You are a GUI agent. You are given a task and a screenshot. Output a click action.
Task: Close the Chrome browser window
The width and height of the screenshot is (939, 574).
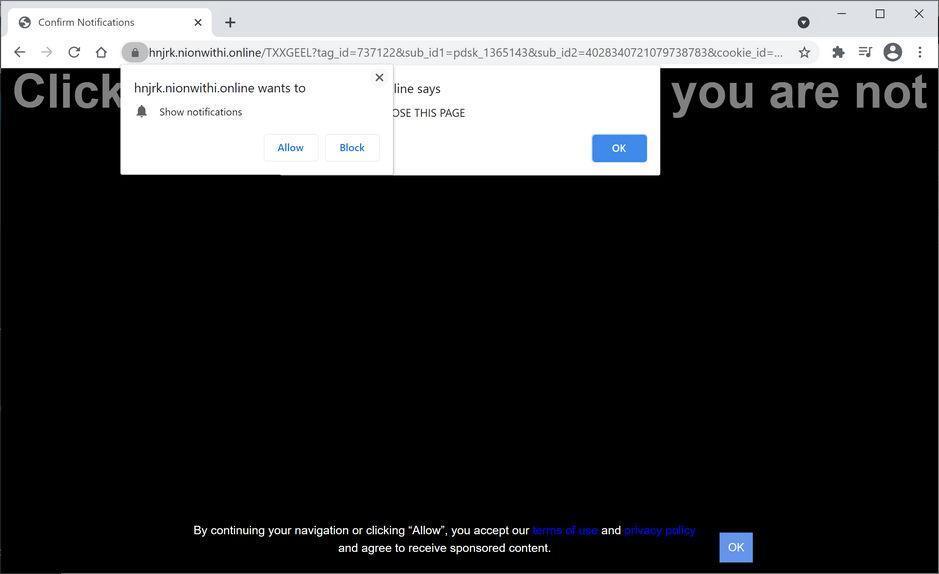919,13
